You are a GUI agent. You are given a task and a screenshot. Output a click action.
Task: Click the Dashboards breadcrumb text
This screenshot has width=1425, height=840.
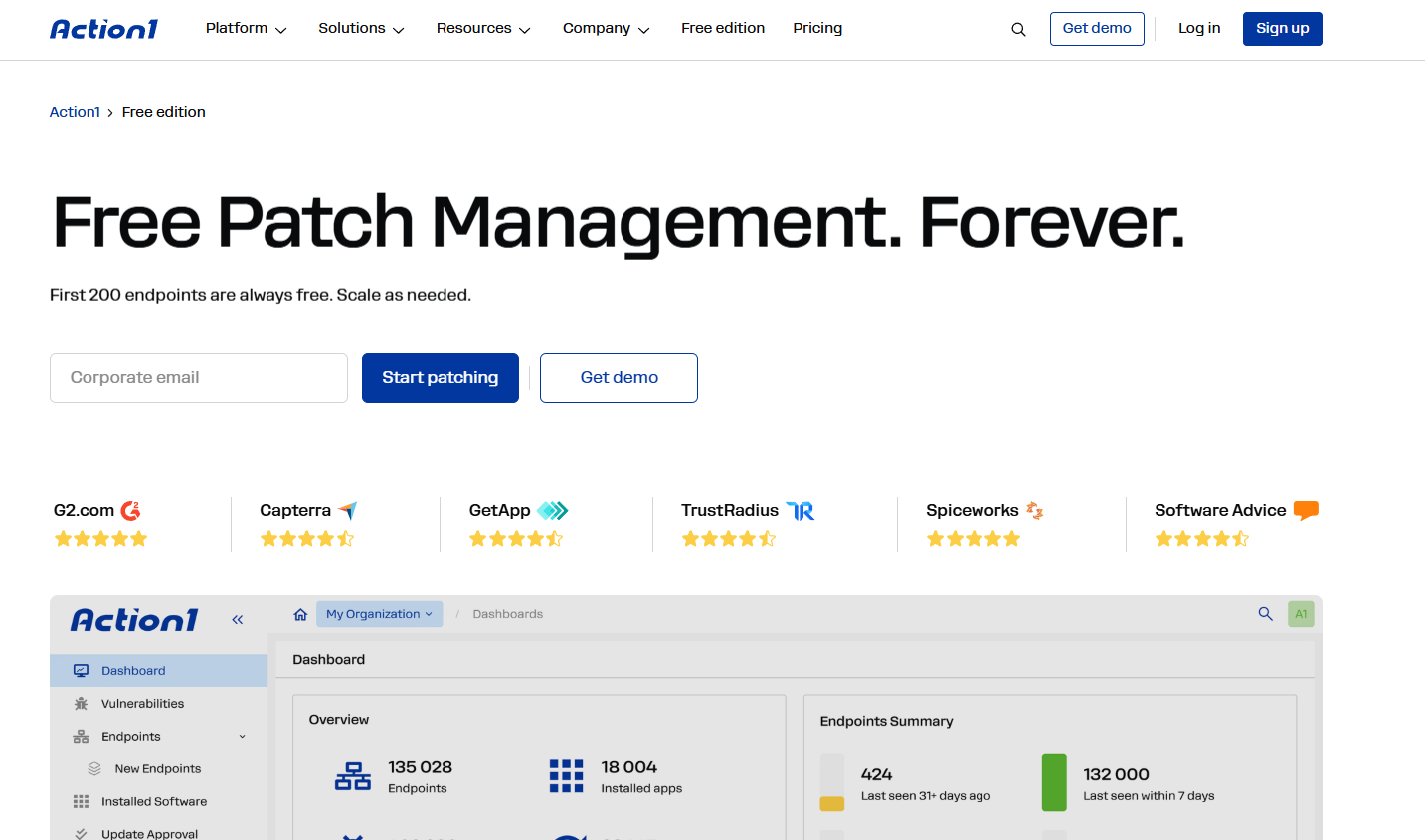508,614
